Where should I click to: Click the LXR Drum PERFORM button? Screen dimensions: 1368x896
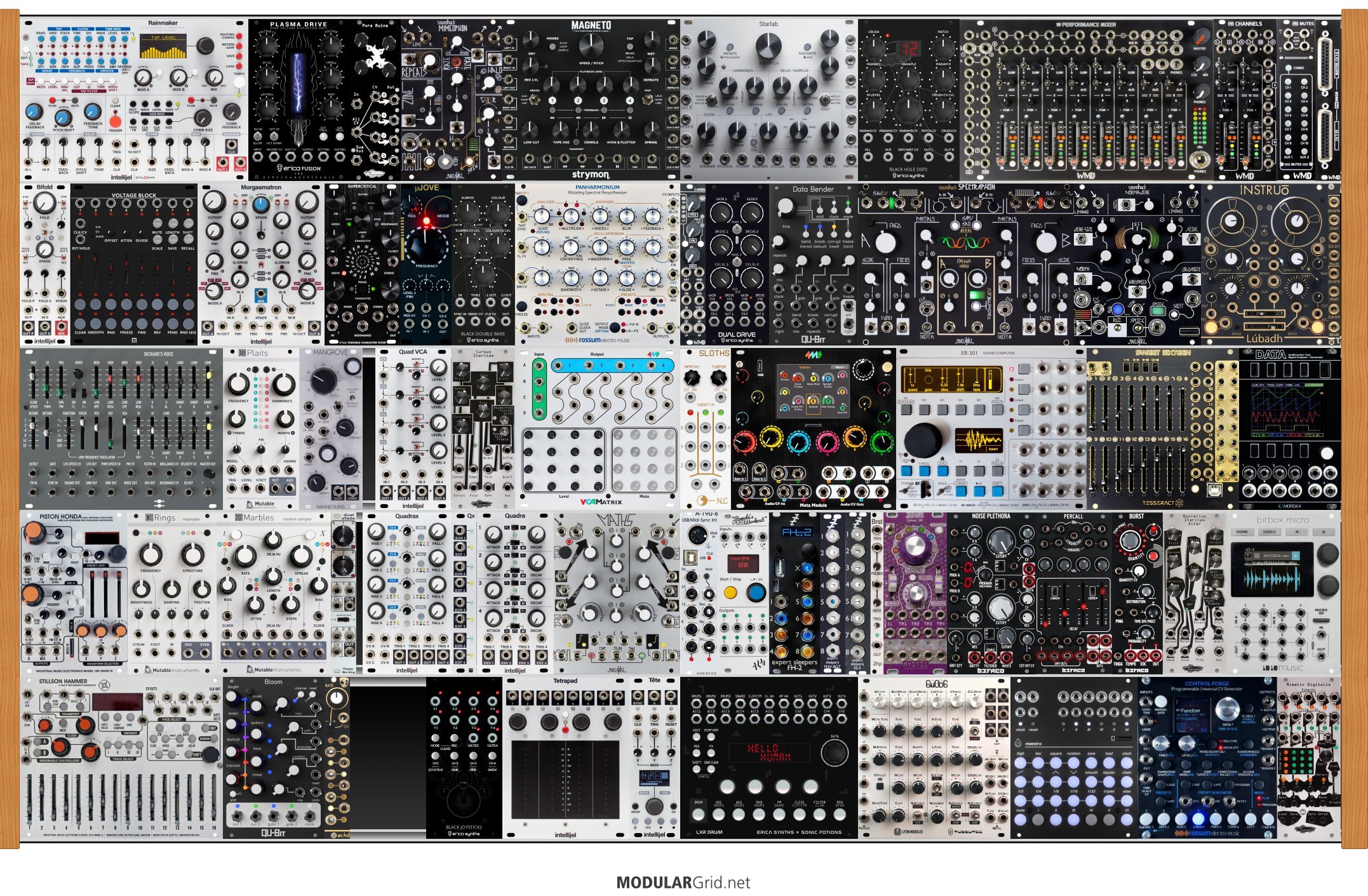[711, 737]
